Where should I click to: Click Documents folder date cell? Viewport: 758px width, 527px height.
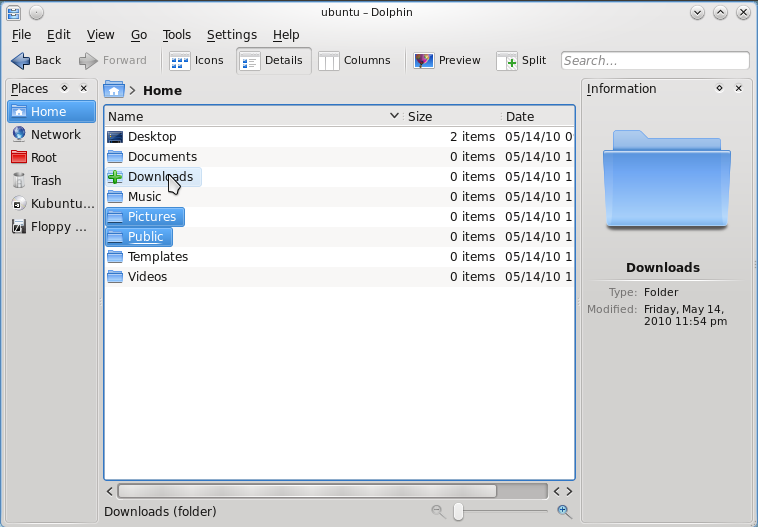(539, 157)
